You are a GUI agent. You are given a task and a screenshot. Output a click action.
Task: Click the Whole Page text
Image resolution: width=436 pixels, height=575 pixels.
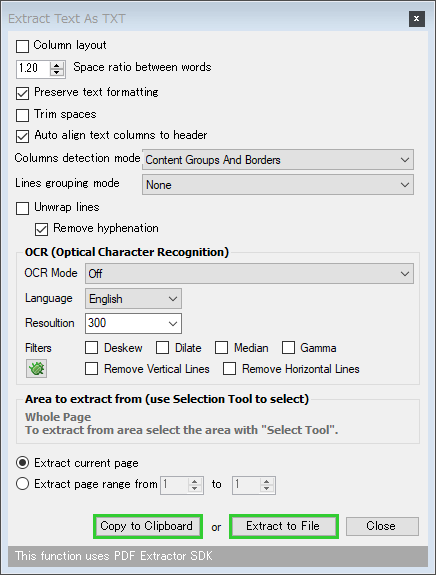pos(58,417)
